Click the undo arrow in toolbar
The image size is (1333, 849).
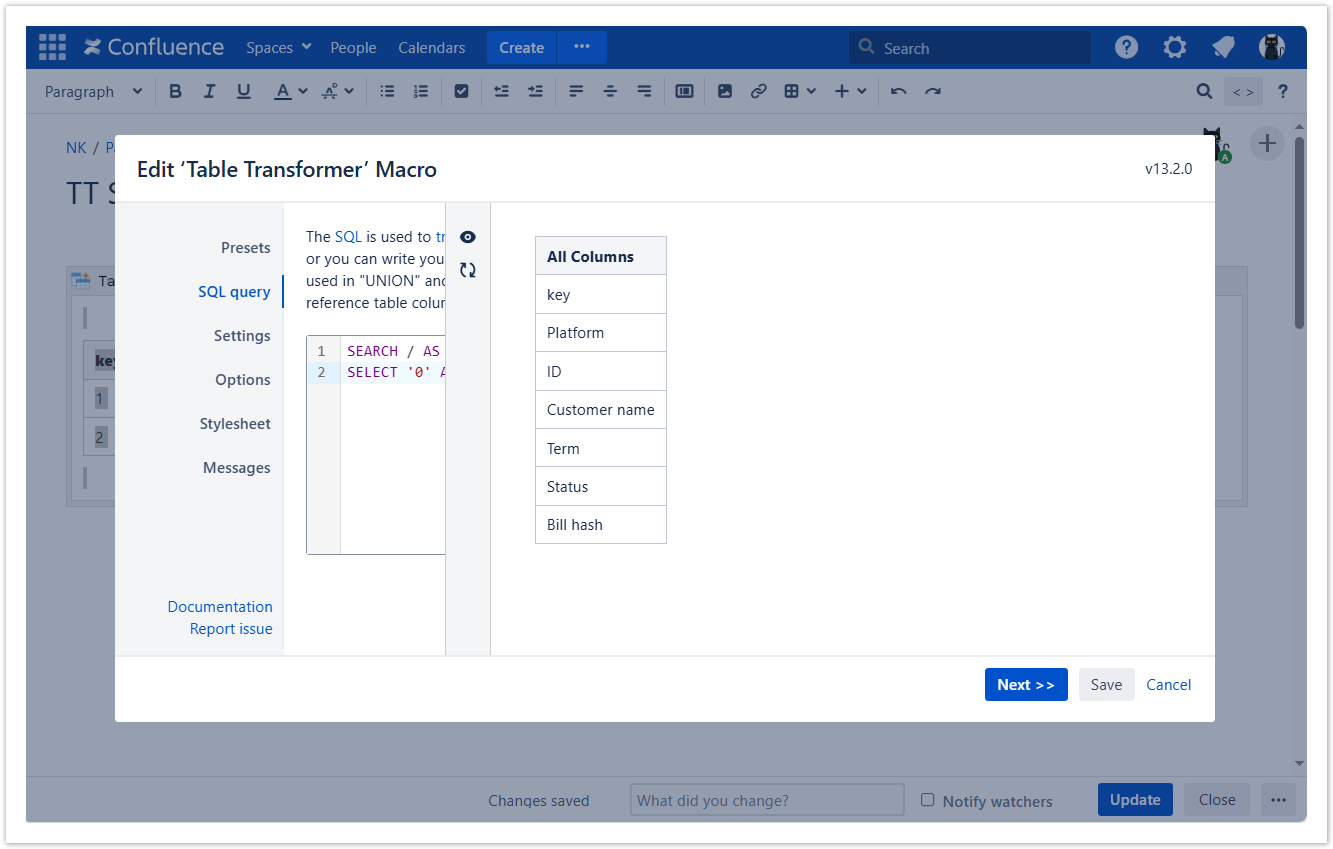tap(898, 91)
